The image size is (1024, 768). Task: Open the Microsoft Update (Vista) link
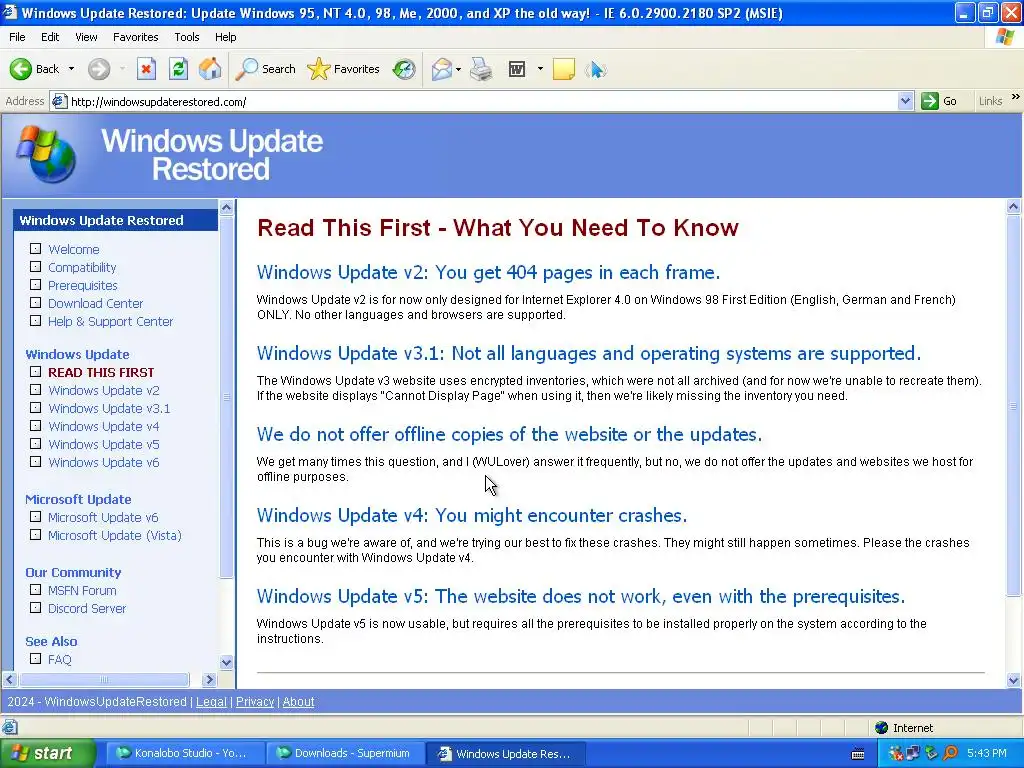(x=114, y=536)
